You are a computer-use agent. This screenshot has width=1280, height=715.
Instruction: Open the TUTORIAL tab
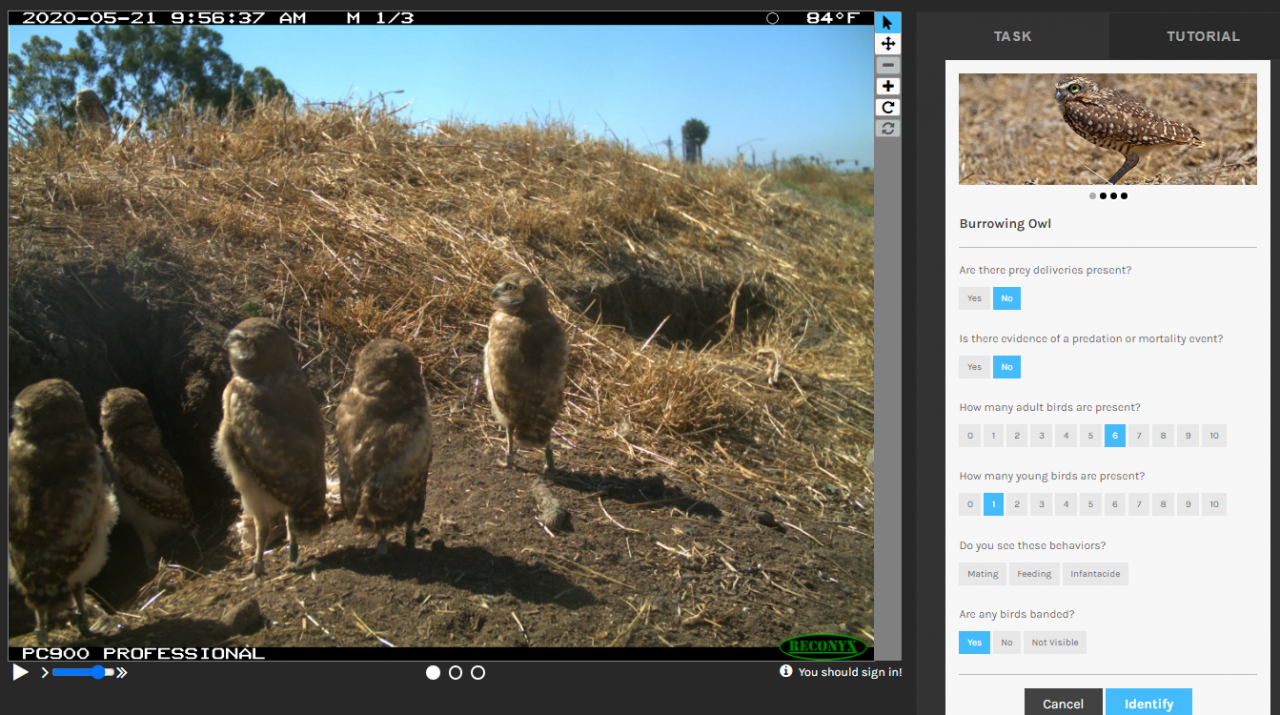coord(1203,36)
